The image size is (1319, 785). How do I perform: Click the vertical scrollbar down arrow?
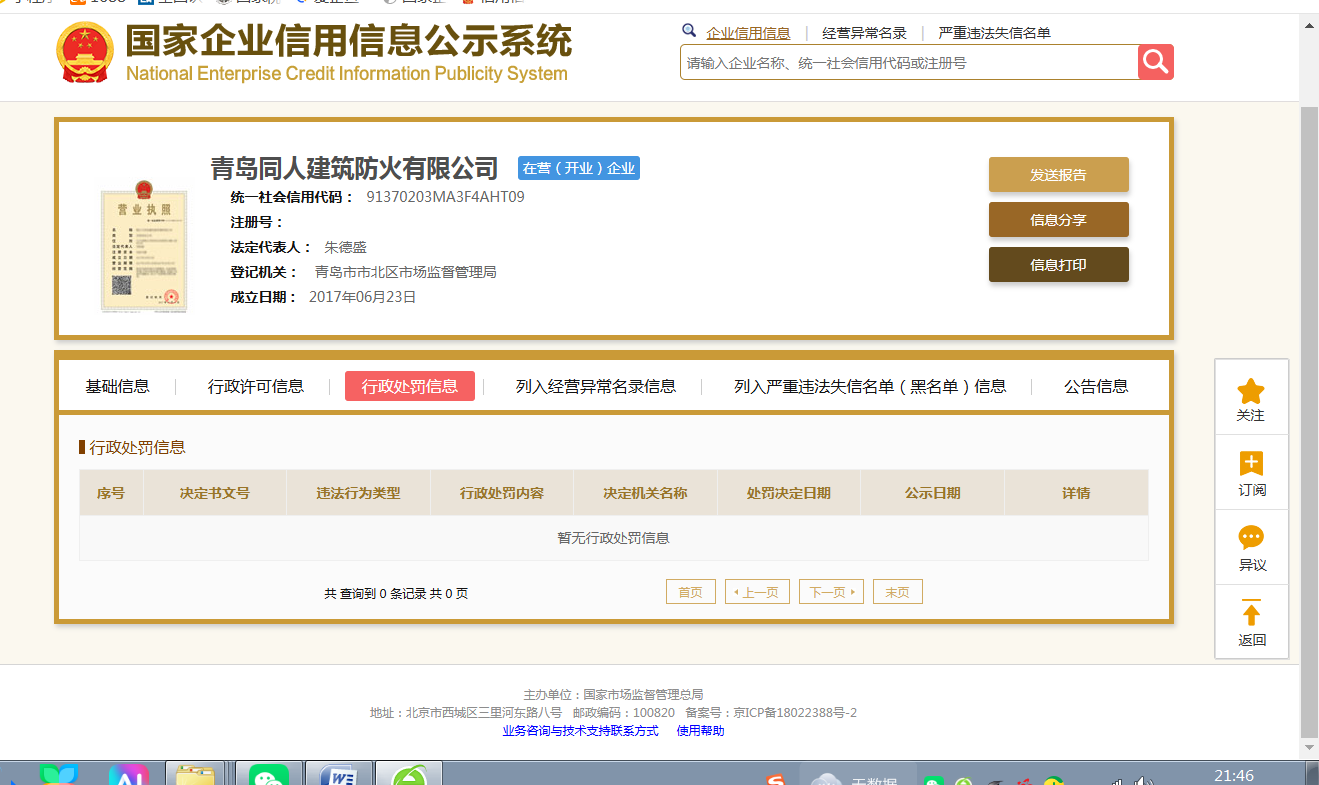(1309, 747)
